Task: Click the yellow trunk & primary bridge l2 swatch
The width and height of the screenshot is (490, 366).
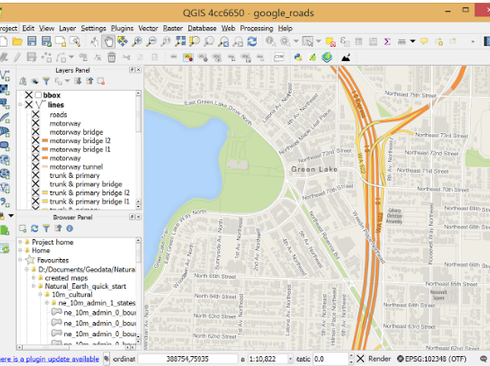Action: (x=45, y=193)
